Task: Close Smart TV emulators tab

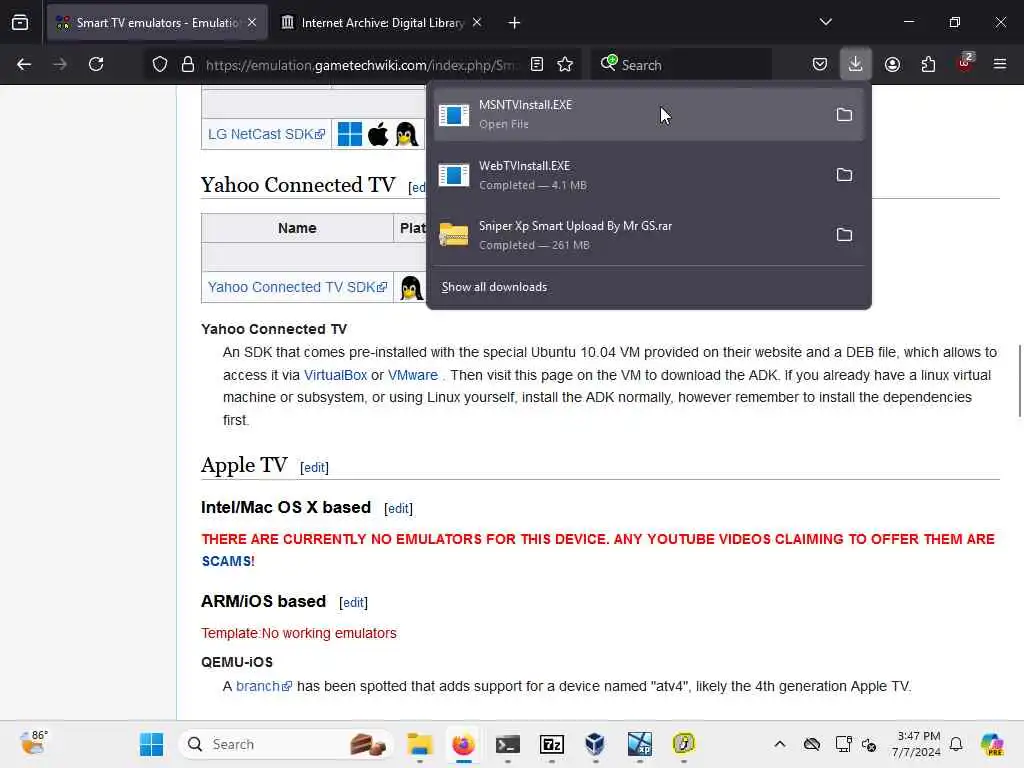Action: tap(252, 23)
